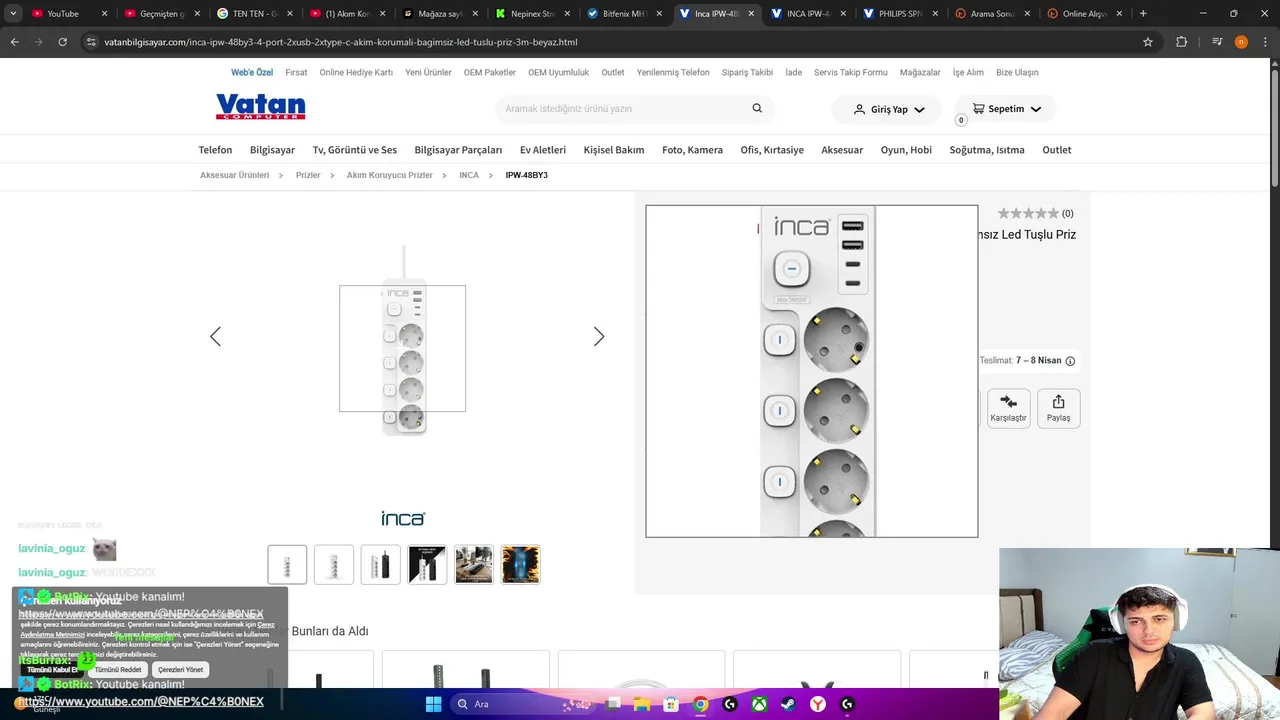Click the INCA breadcrumb link

[469, 175]
